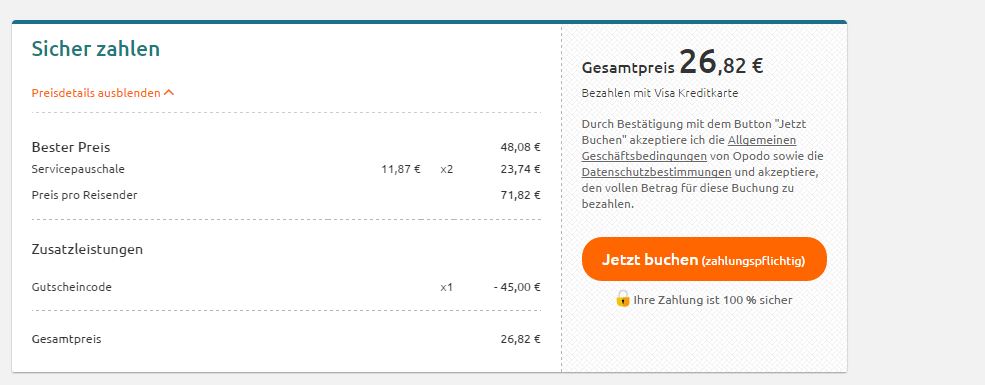
Task: Click the 11,87 € unit service fee
Action: pyautogui.click(x=401, y=169)
